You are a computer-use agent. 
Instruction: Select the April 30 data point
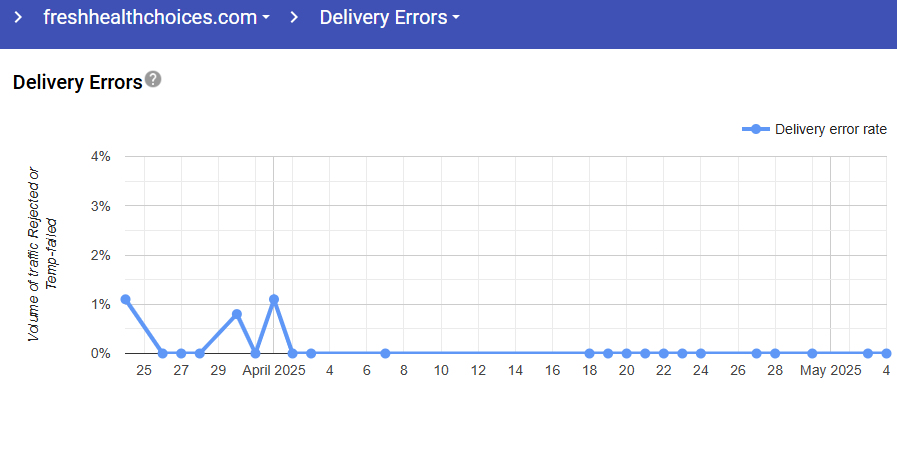812,353
